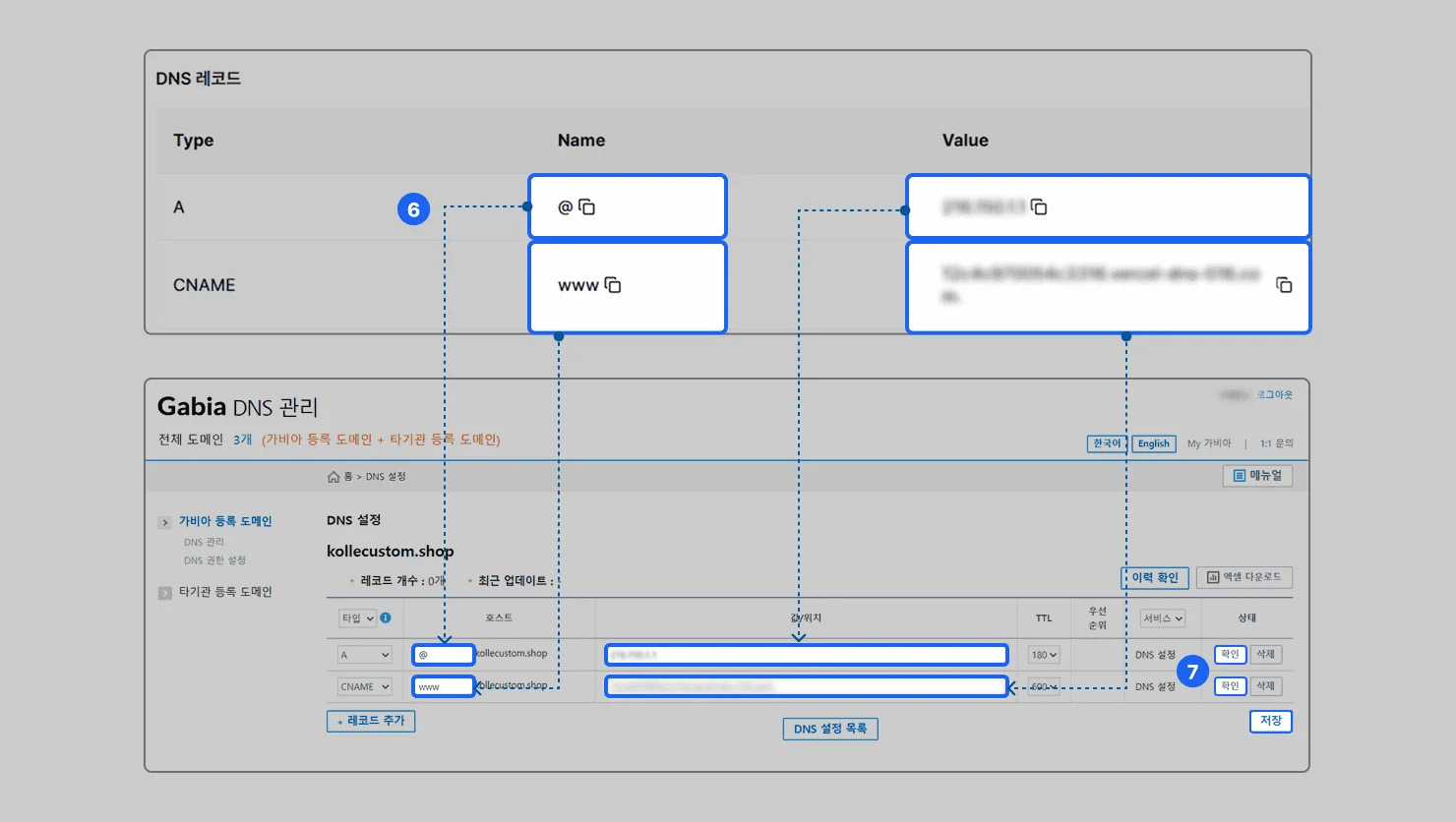Copy the @ name value
The width and height of the screenshot is (1456, 822).
(x=587, y=207)
